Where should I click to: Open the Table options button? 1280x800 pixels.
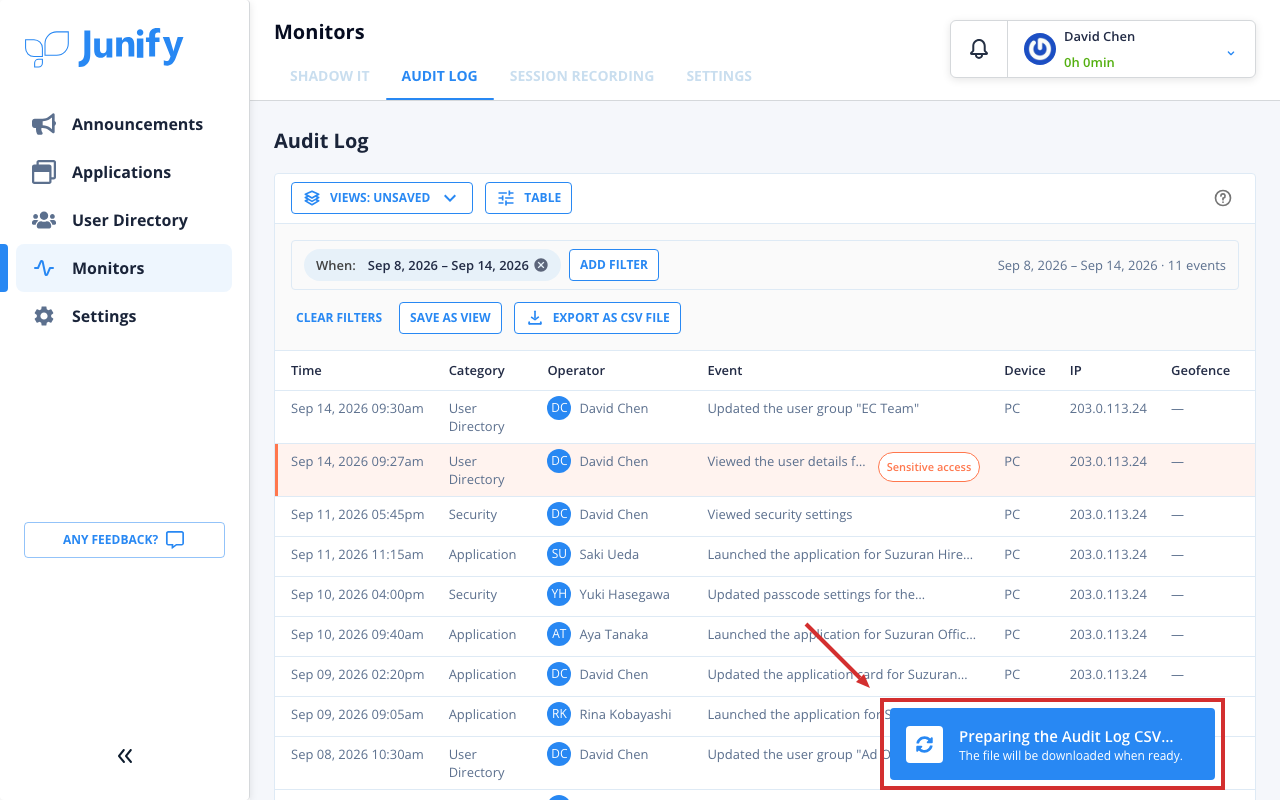[528, 198]
